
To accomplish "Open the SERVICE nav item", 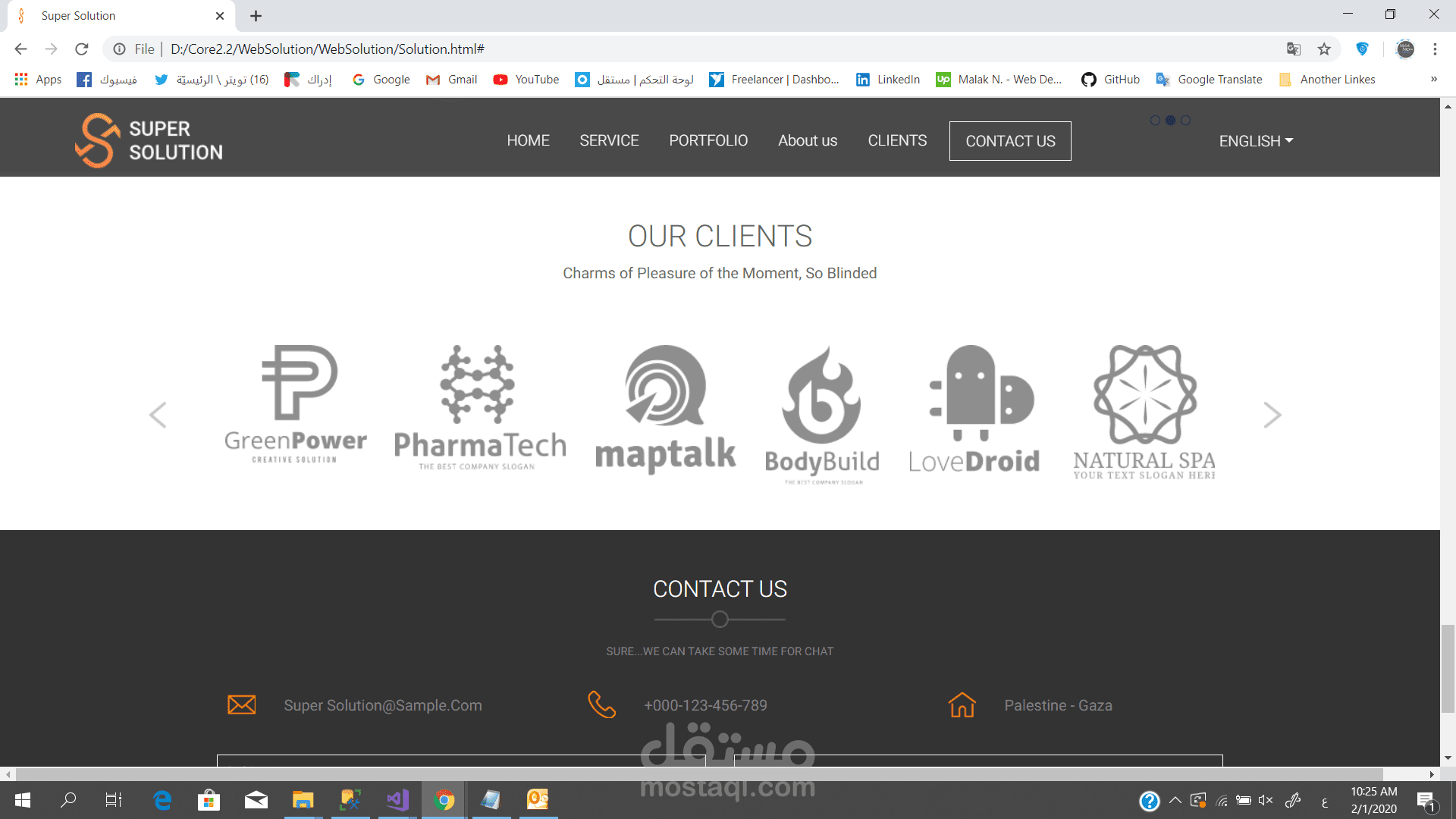I will tap(609, 140).
